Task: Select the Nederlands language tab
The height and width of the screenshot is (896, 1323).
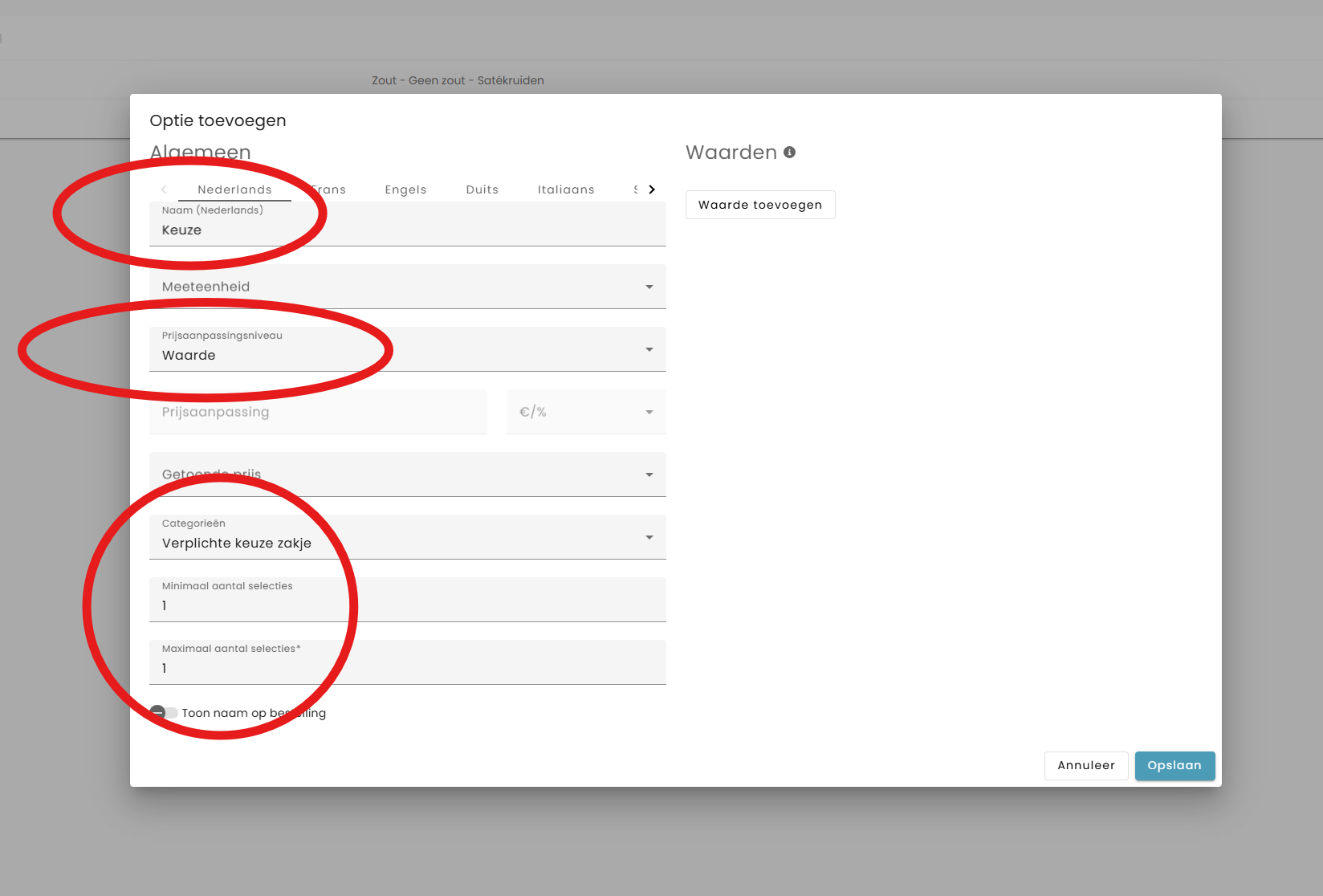Action: coord(234,189)
